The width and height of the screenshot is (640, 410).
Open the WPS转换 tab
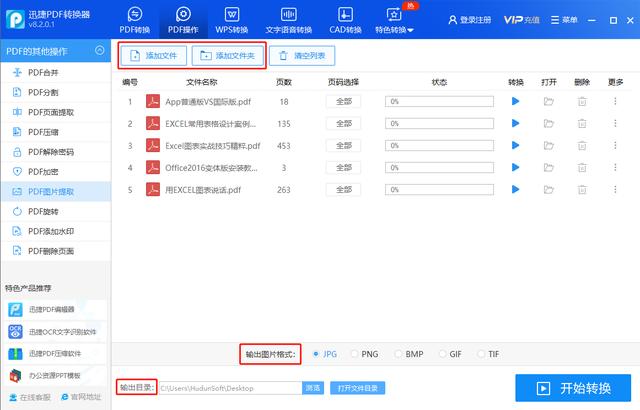(231, 20)
